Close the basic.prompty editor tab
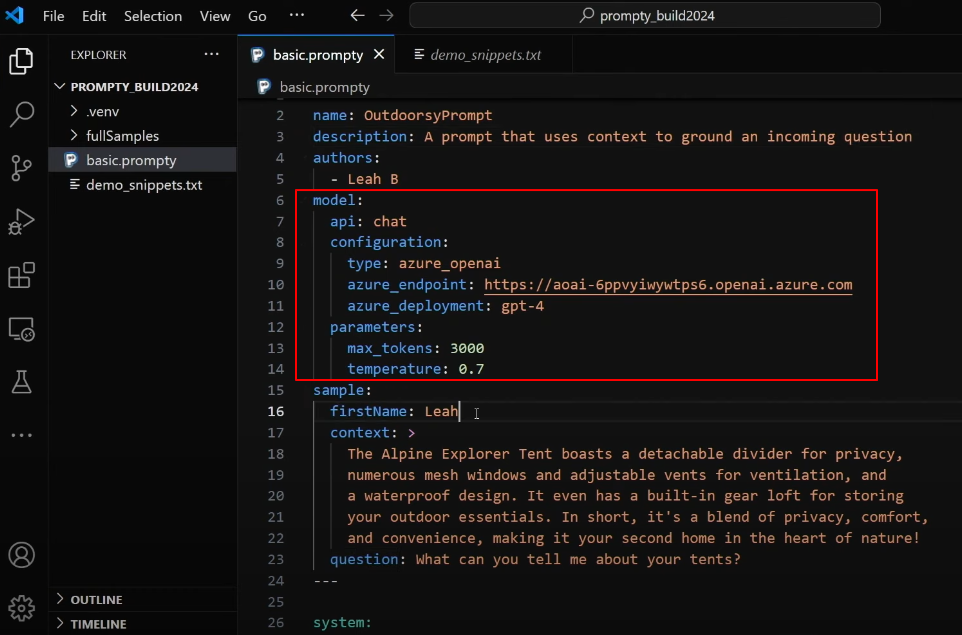The width and height of the screenshot is (962, 635). coord(379,55)
